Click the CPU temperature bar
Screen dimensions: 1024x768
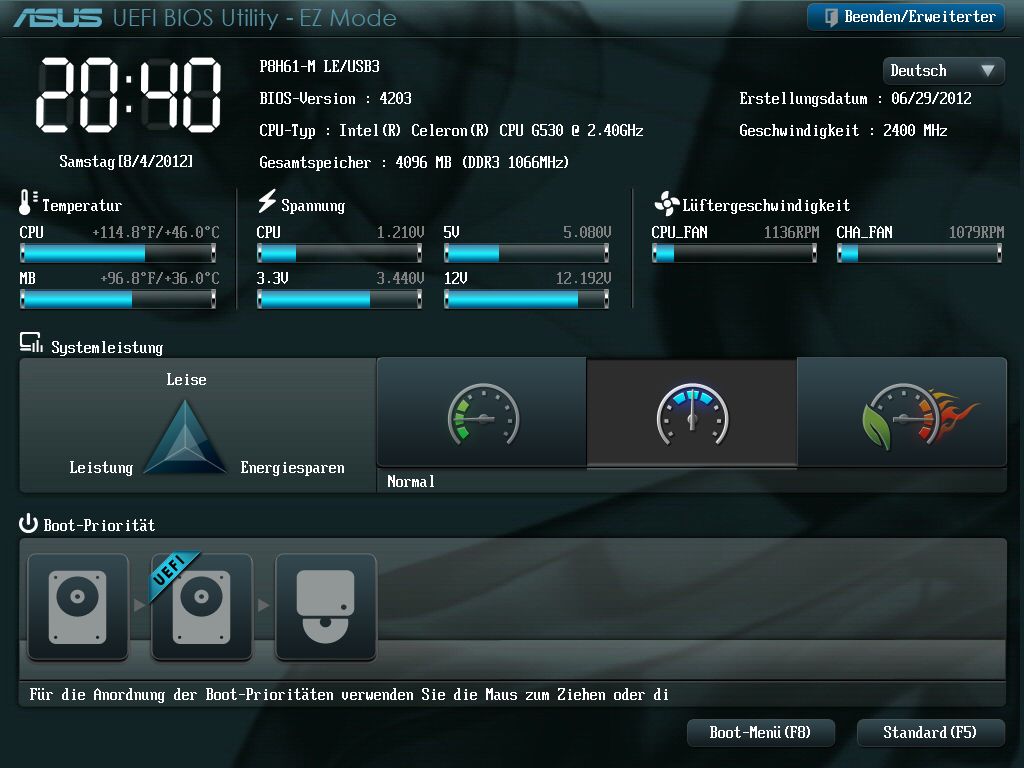pyautogui.click(x=118, y=253)
